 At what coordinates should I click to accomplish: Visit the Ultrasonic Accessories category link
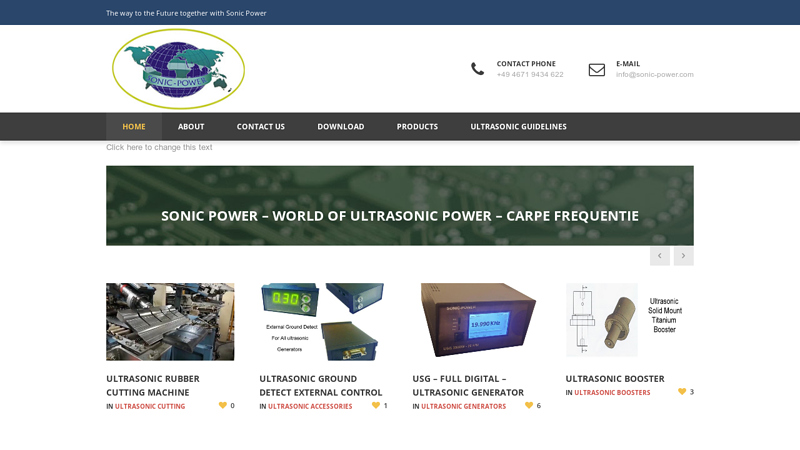pyautogui.click(x=310, y=407)
